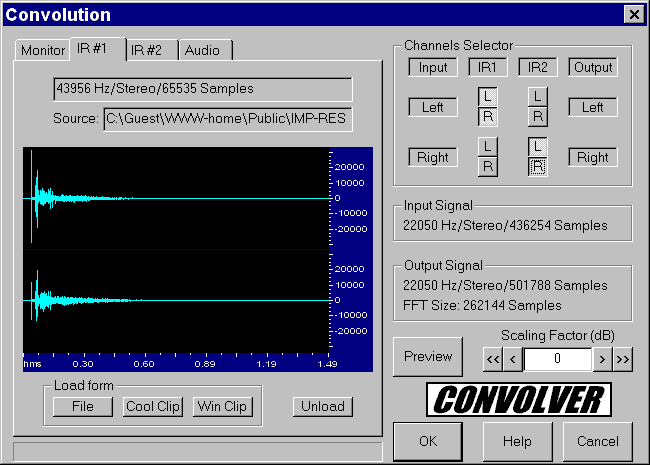Select the IR #1 tab
650x465 pixels.
98,49
